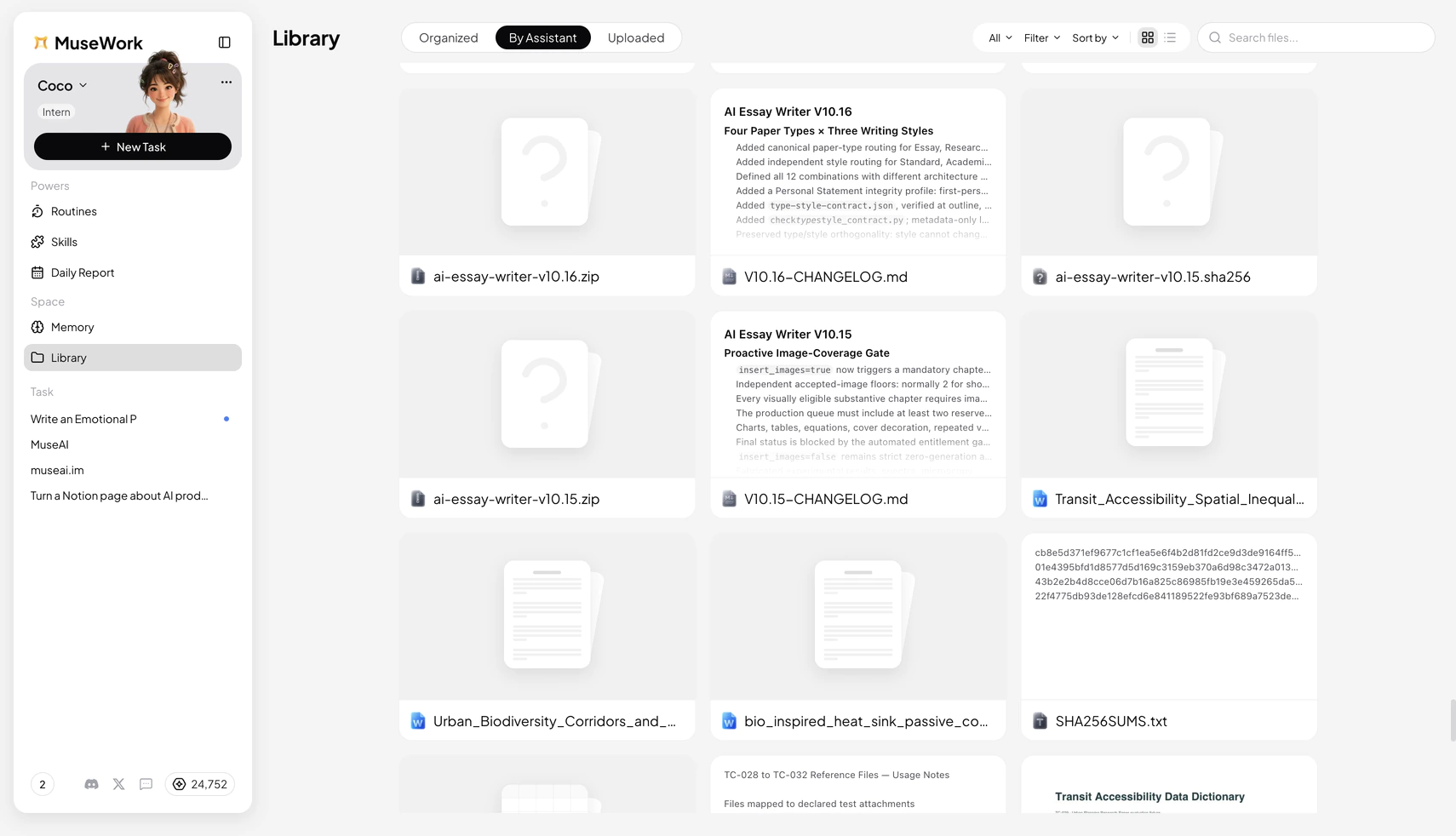This screenshot has height=836, width=1456.
Task: Click the zip icon for ai-essay-writer-v10.16.zip
Action: [418, 277]
